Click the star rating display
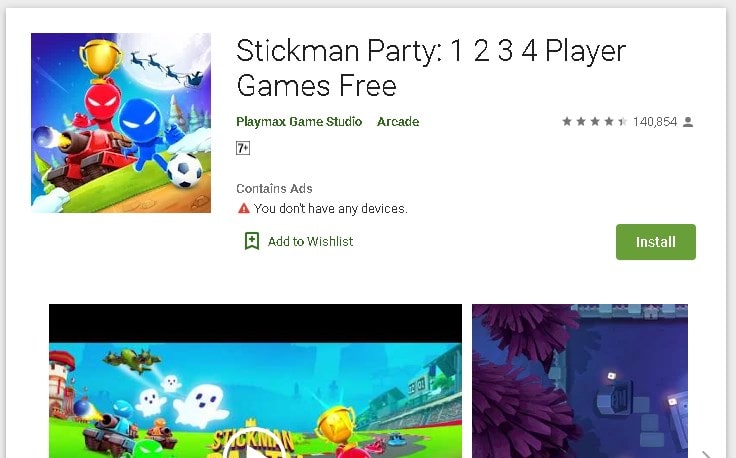 click(594, 122)
